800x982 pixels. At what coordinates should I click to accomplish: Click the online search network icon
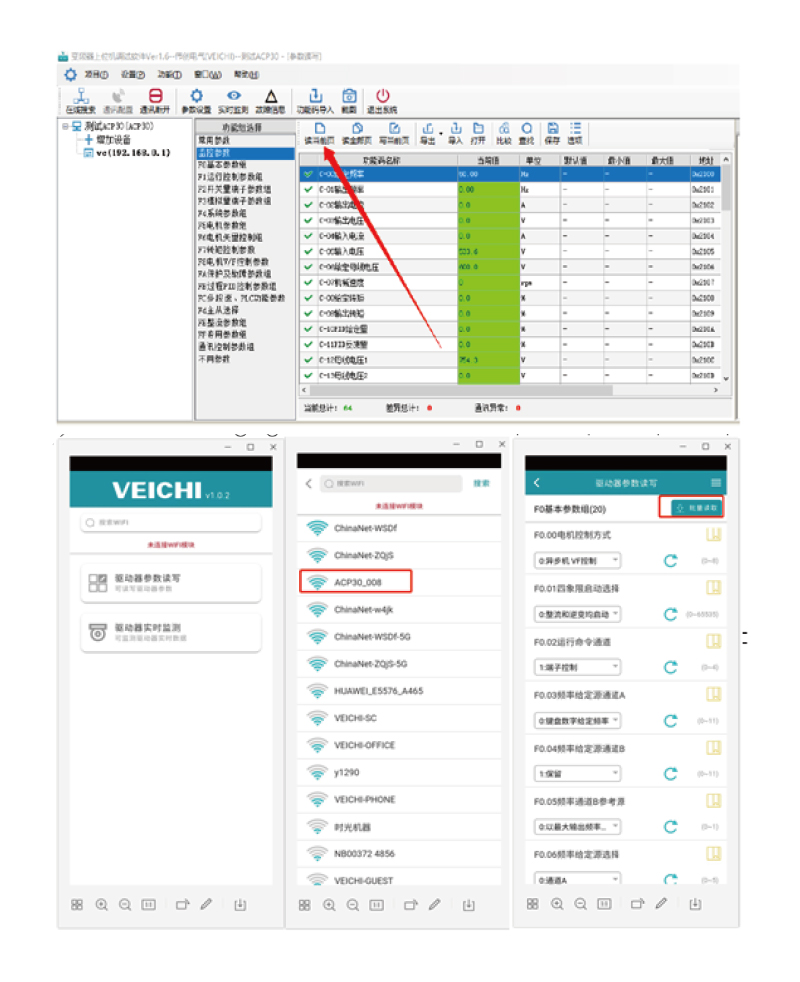[81, 96]
